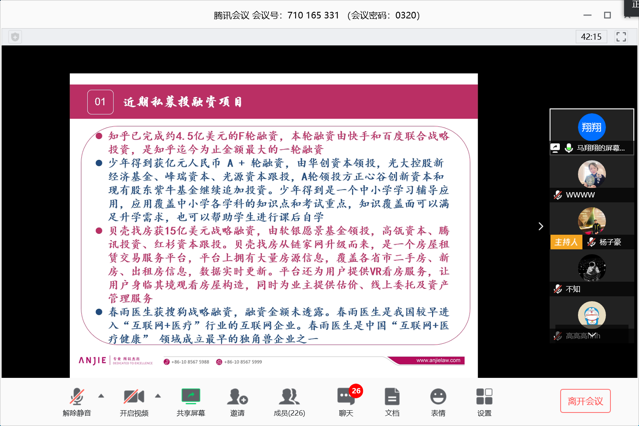Open audio options arrow beside 解除静音

(101, 396)
